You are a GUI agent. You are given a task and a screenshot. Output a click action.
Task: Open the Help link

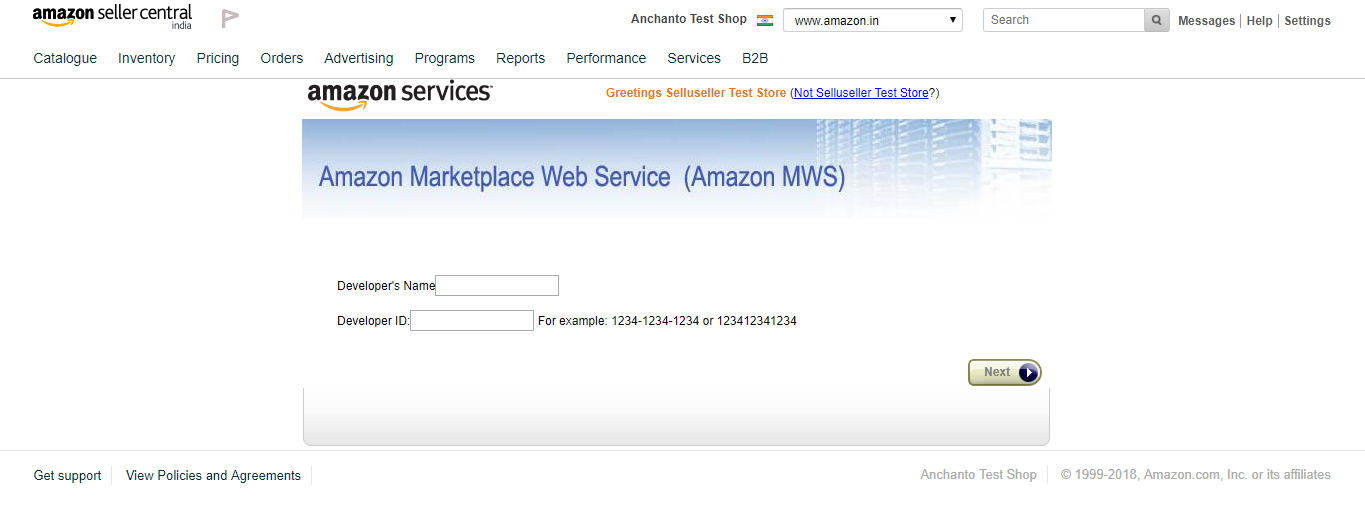pyautogui.click(x=1259, y=21)
